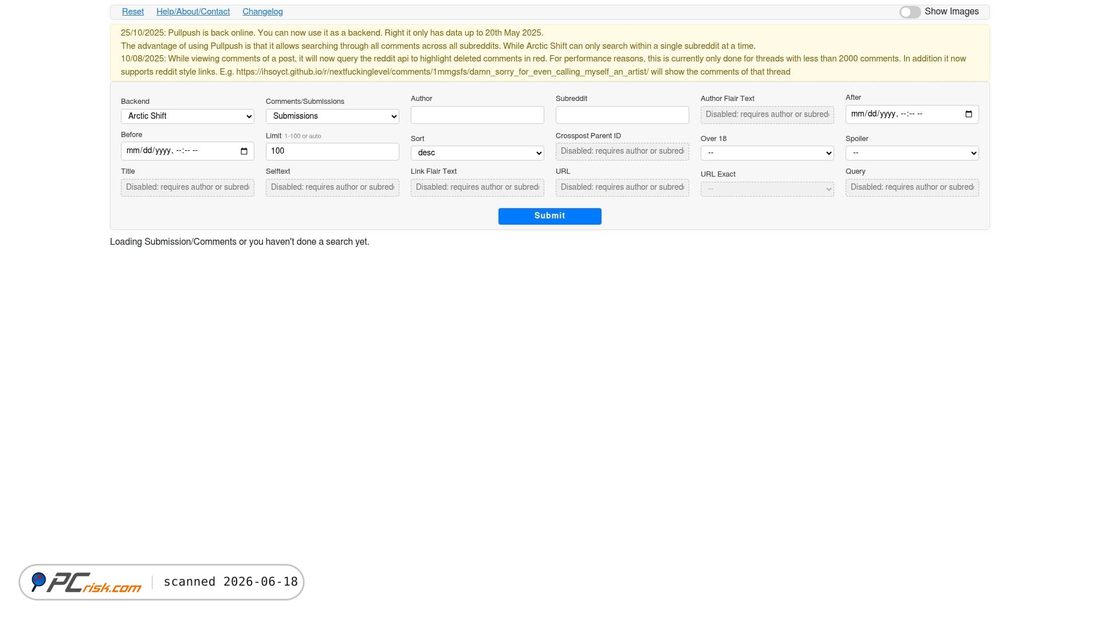Screen dimensions: 1100x619
Task: Click the example github.io reddit-style URL text
Action: pos(442,72)
